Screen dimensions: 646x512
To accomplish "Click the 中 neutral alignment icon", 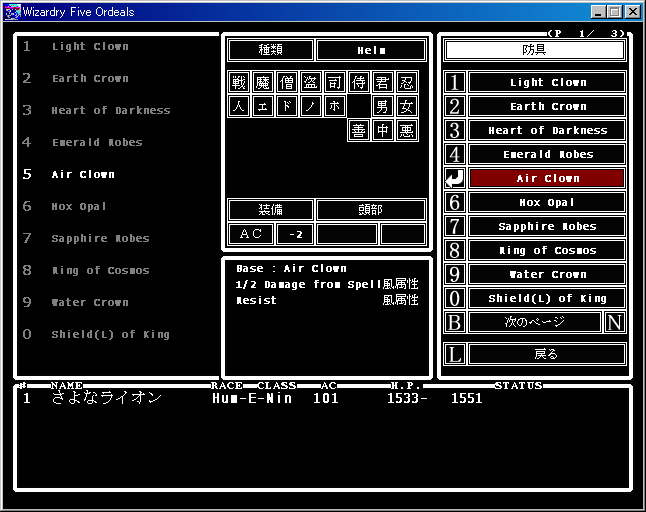I will point(383,131).
